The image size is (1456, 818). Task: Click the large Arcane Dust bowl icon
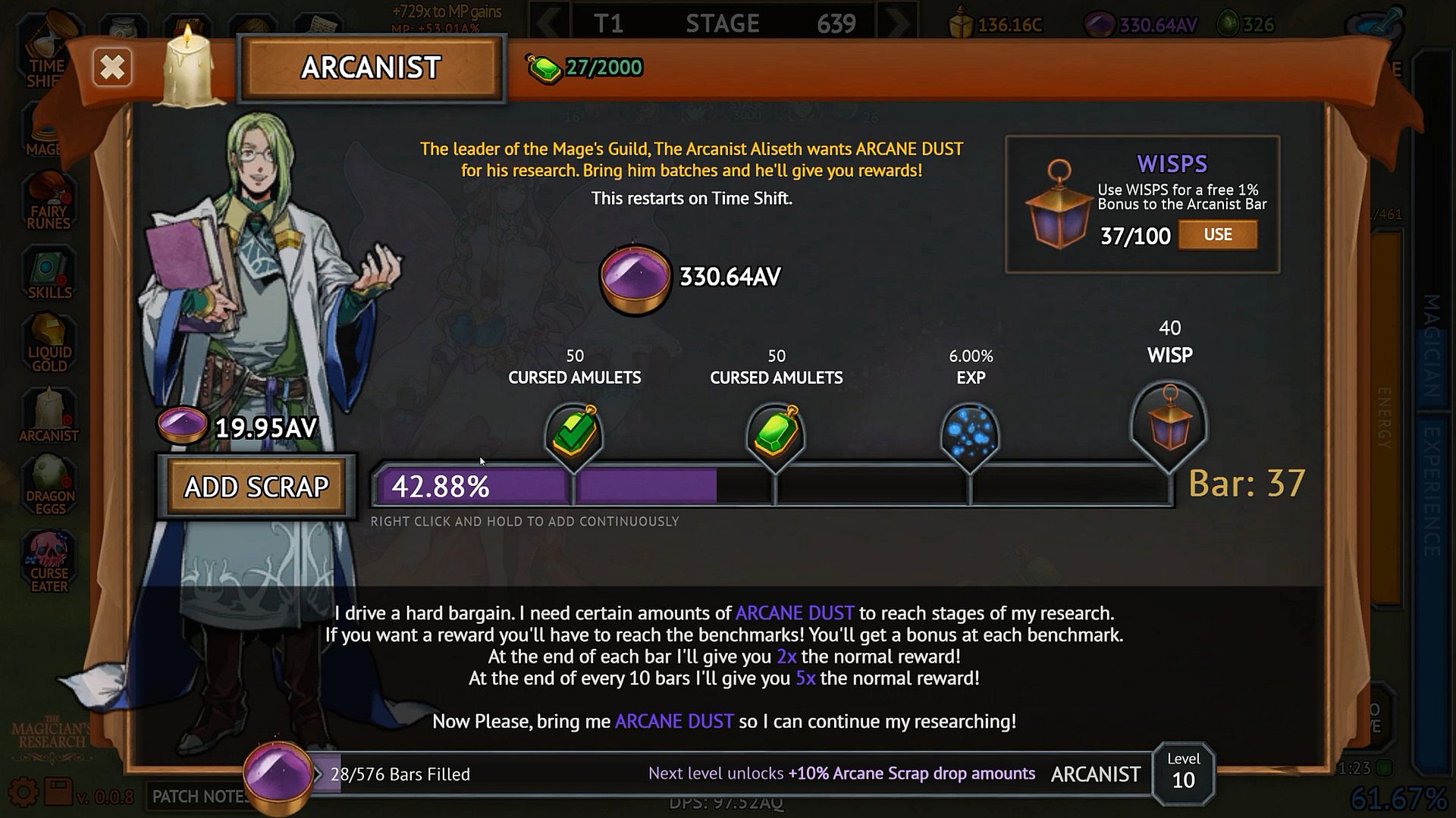(635, 278)
